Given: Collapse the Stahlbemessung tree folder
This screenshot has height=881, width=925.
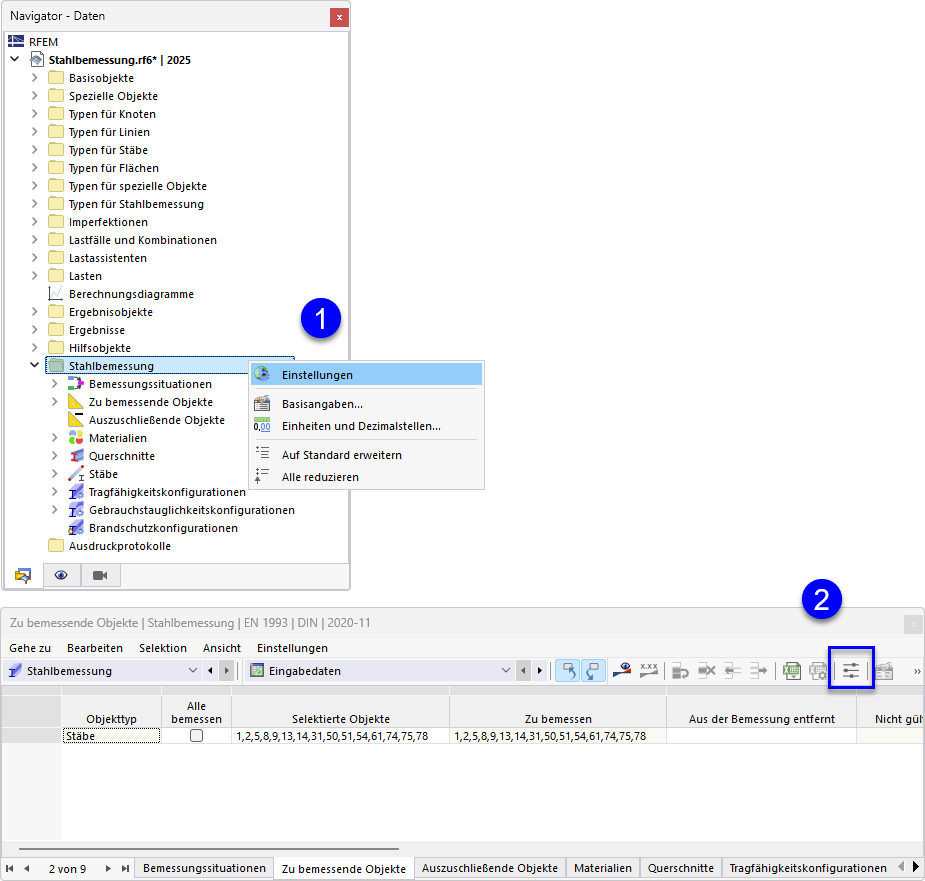Looking at the screenshot, I should pyautogui.click(x=34, y=365).
